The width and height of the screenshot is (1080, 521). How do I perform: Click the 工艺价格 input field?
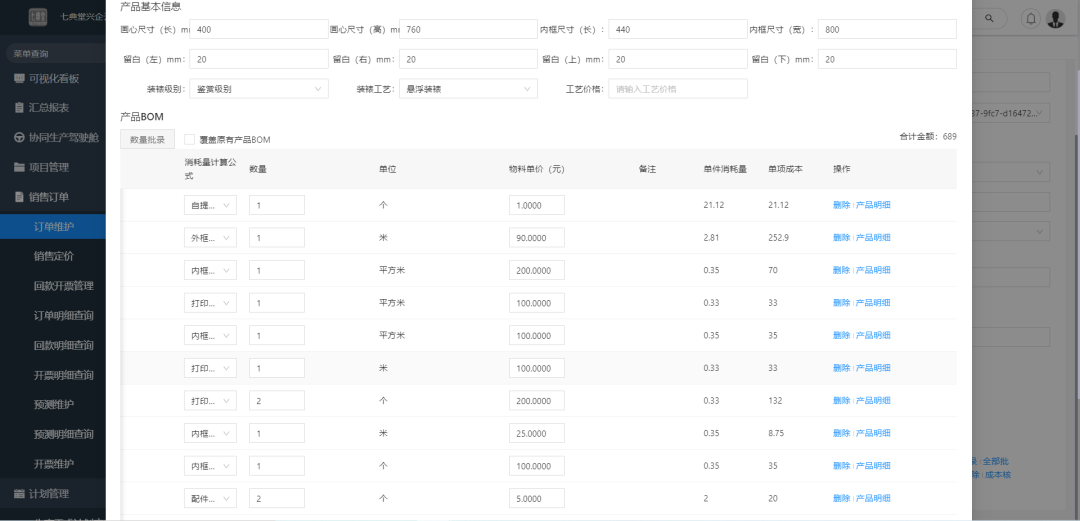(678, 89)
